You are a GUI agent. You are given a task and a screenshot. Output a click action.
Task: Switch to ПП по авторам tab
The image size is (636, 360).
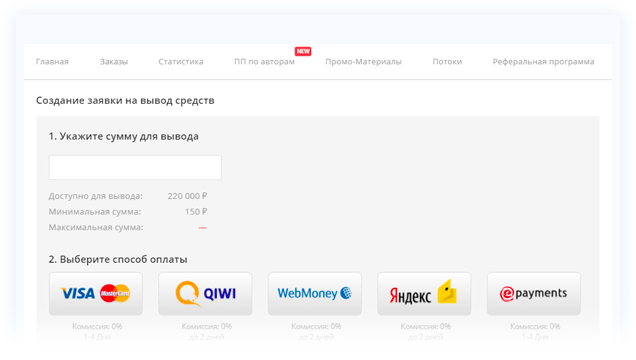pos(264,62)
